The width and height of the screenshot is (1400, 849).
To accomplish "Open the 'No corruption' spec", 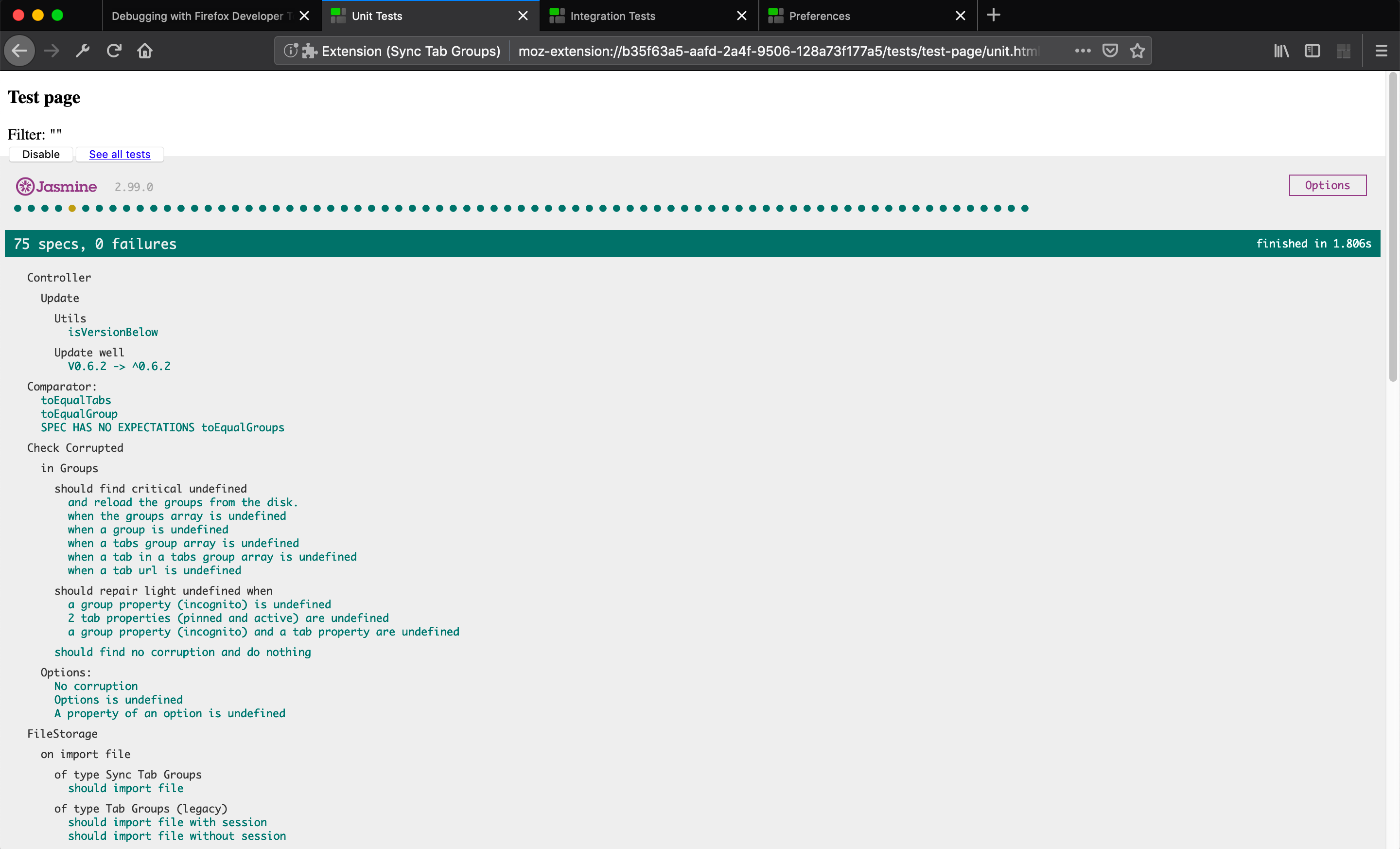I will point(96,687).
